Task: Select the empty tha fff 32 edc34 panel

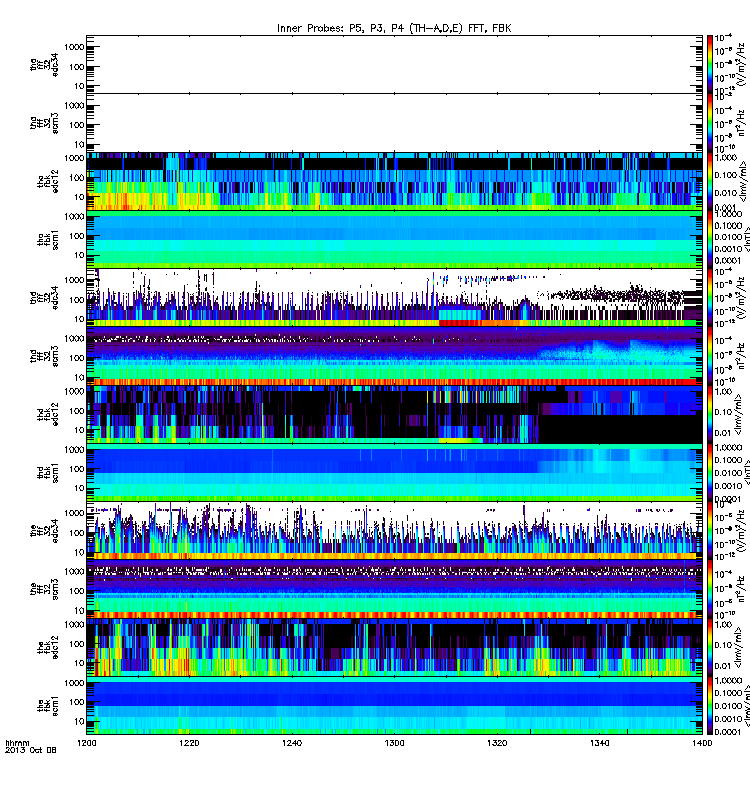Action: click(x=394, y=64)
